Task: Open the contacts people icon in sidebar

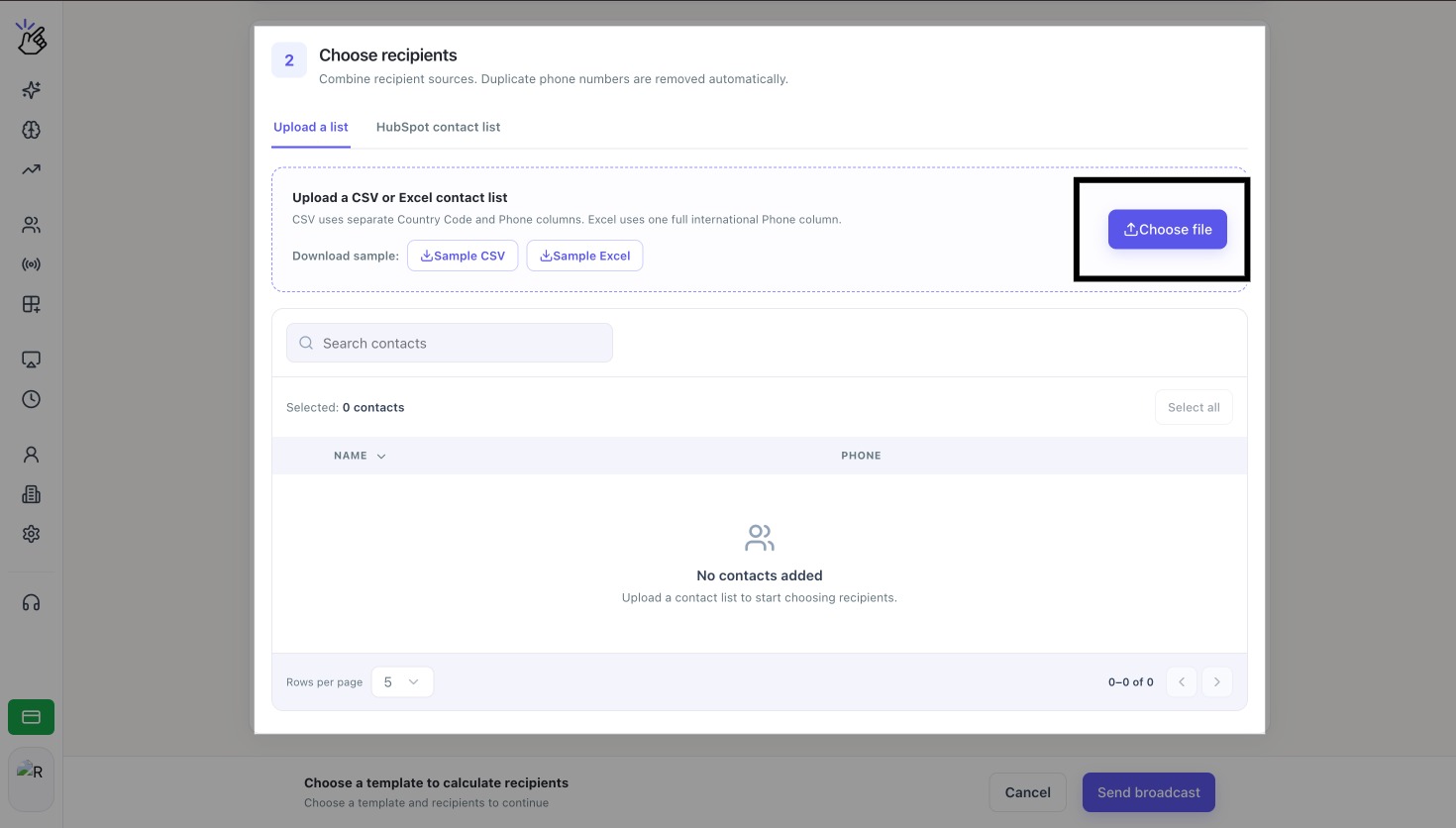Action: [x=32, y=225]
